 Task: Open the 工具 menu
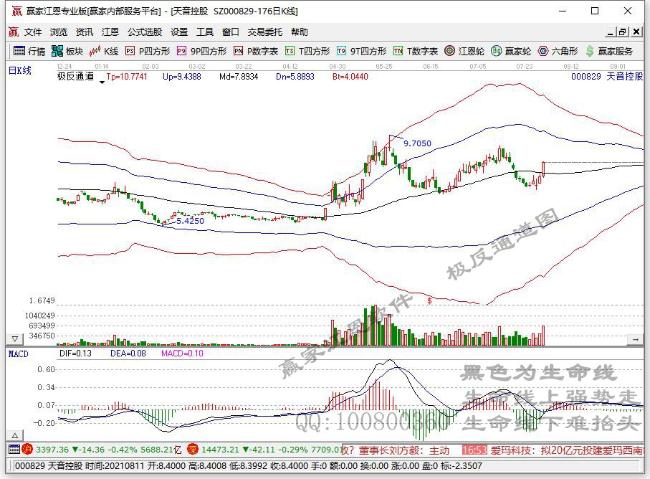tap(205, 32)
